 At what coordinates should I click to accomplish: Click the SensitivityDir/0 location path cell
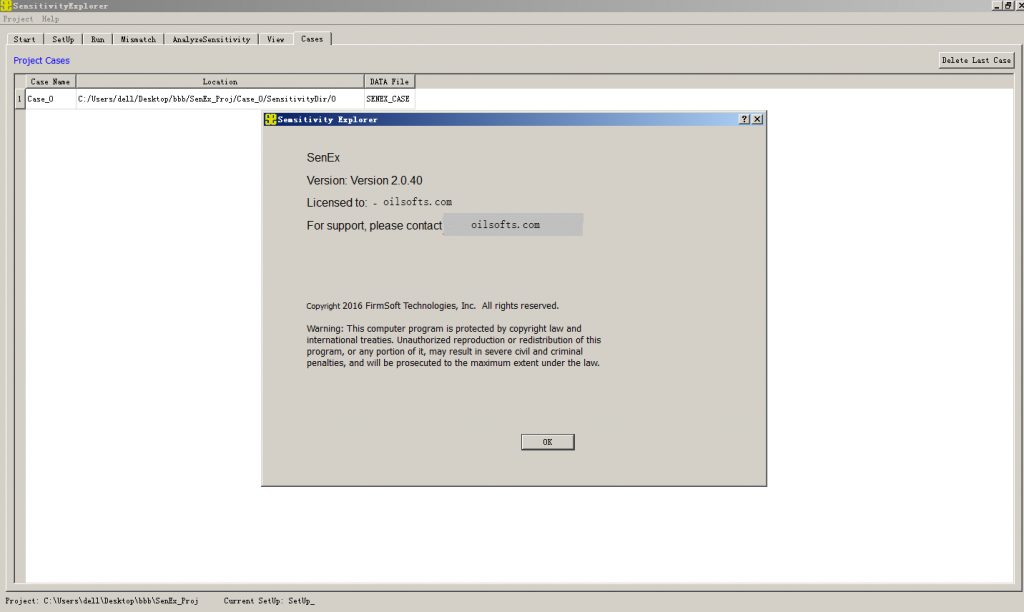pos(220,99)
